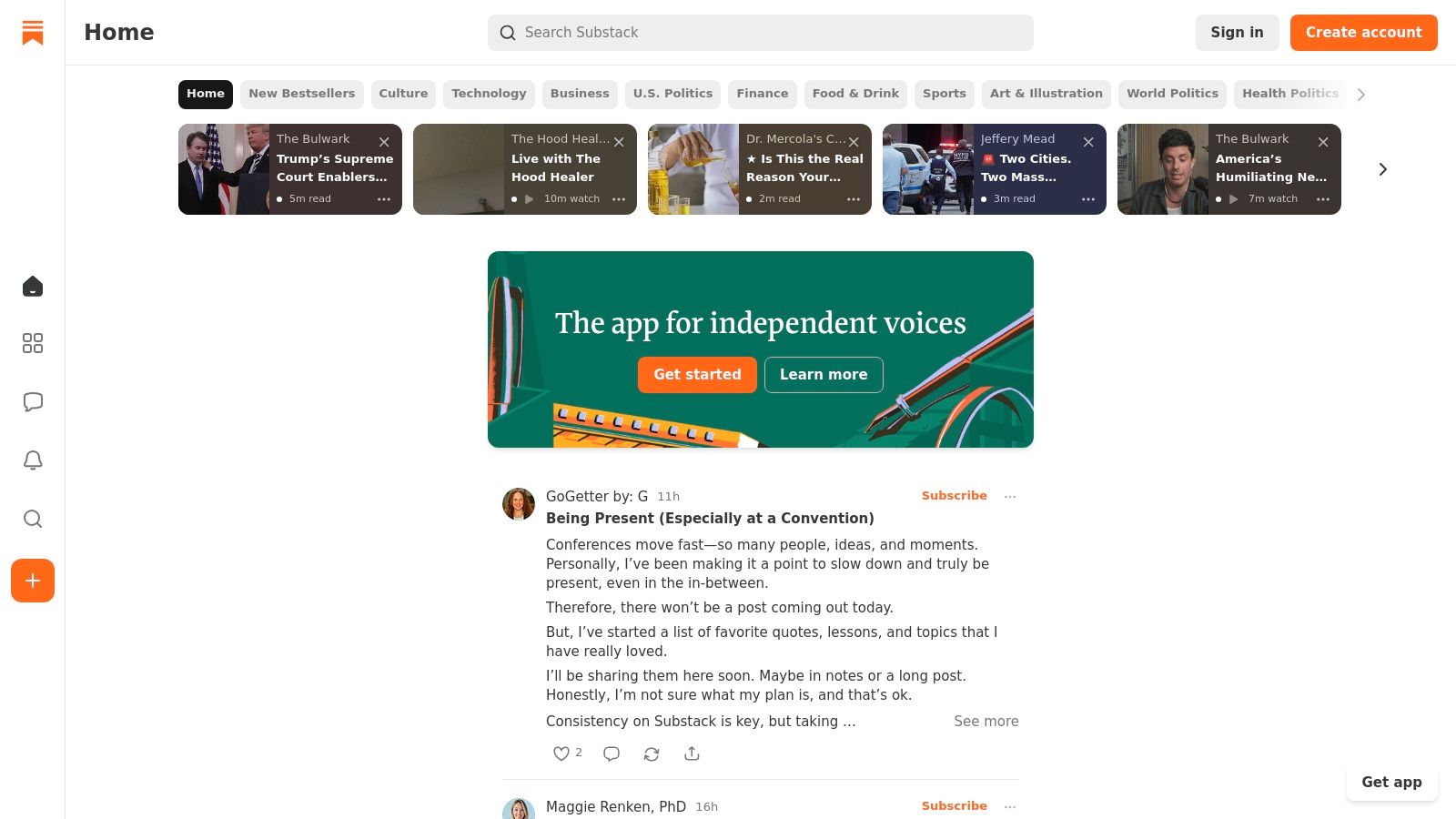Image resolution: width=1456 pixels, height=819 pixels.
Task: Share the GoGetter post
Action: tap(692, 753)
